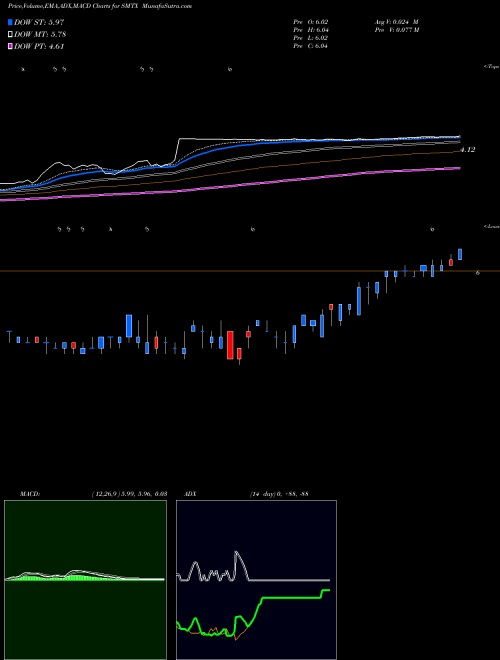Image resolution: width=500 pixels, height=660 pixels.
Task: Click the 'Pre V: 0.077 M' value
Action: click(x=396, y=30)
